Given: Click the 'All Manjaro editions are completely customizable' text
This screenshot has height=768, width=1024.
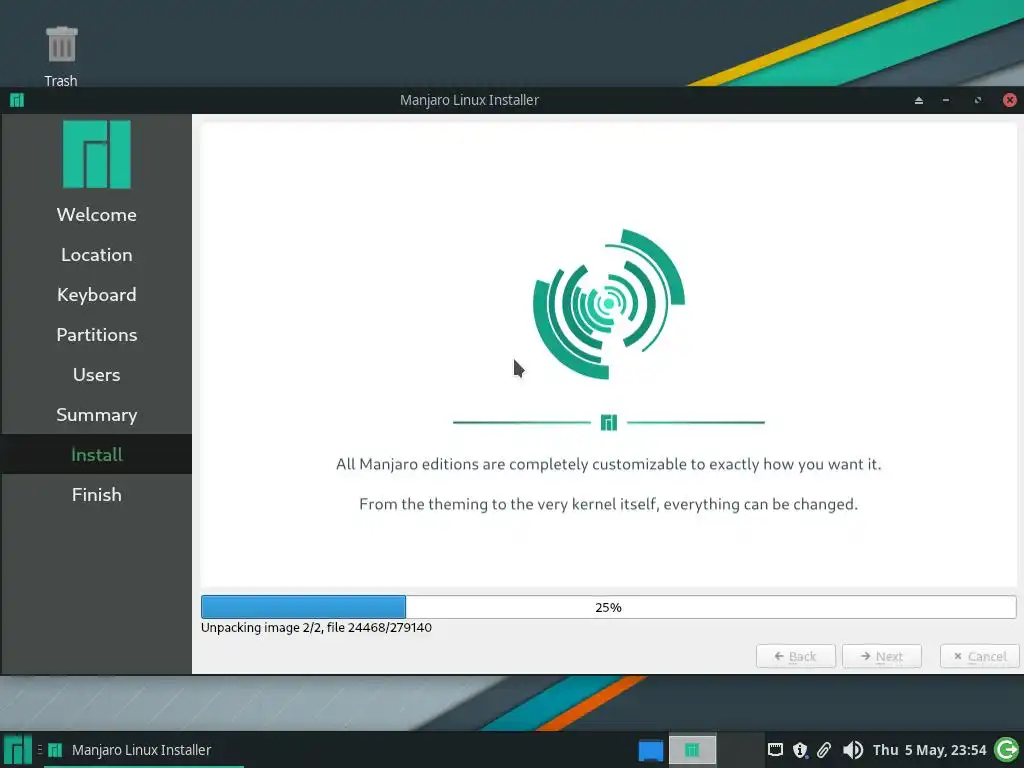Looking at the screenshot, I should click(x=609, y=464).
